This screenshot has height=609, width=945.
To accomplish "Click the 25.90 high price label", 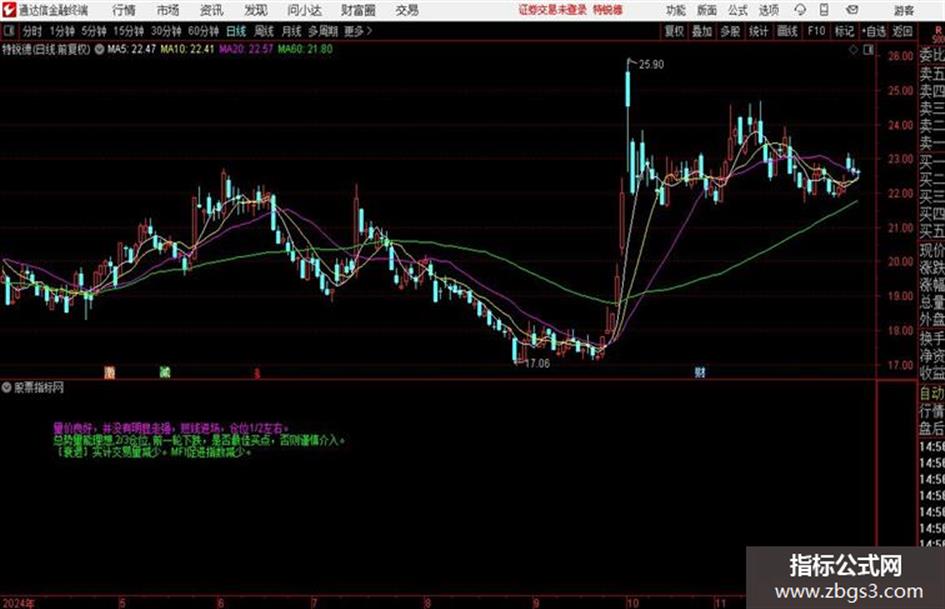I will [x=651, y=65].
